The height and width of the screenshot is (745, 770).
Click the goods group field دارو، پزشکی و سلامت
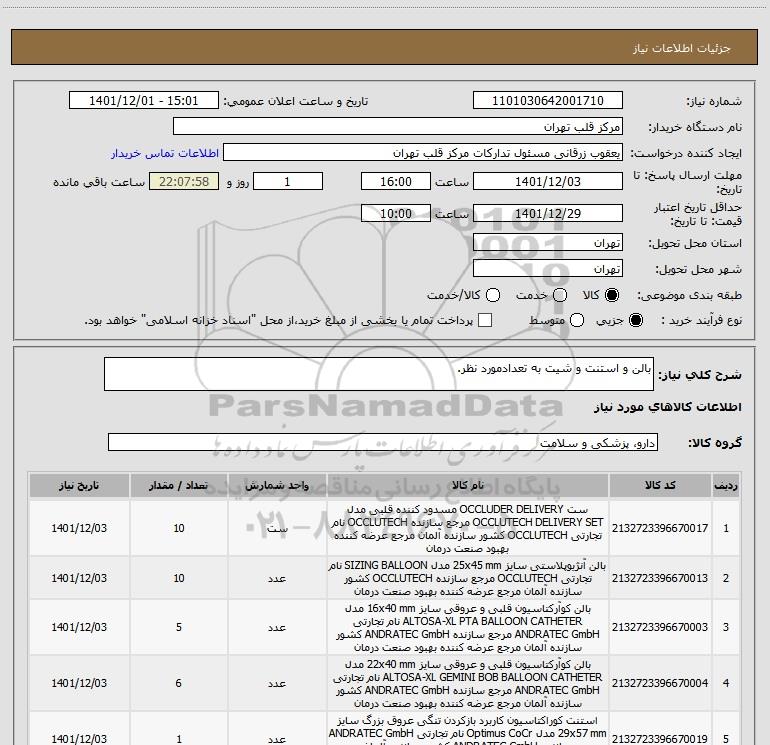pyautogui.click(x=383, y=442)
